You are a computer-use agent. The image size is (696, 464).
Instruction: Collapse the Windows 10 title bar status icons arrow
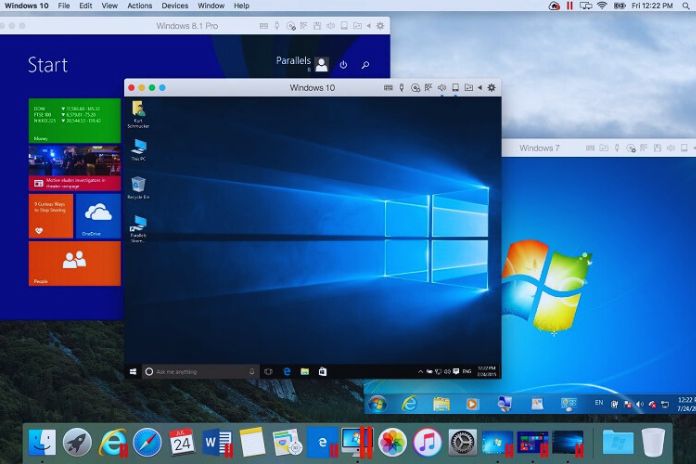coord(480,88)
